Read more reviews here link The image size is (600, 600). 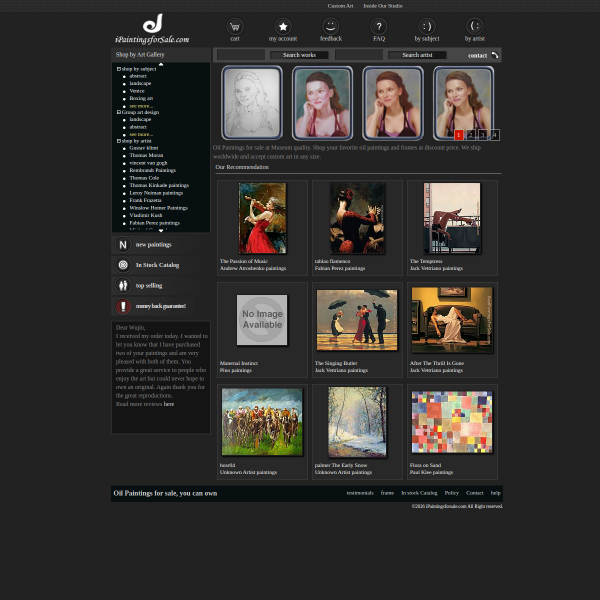(169, 404)
